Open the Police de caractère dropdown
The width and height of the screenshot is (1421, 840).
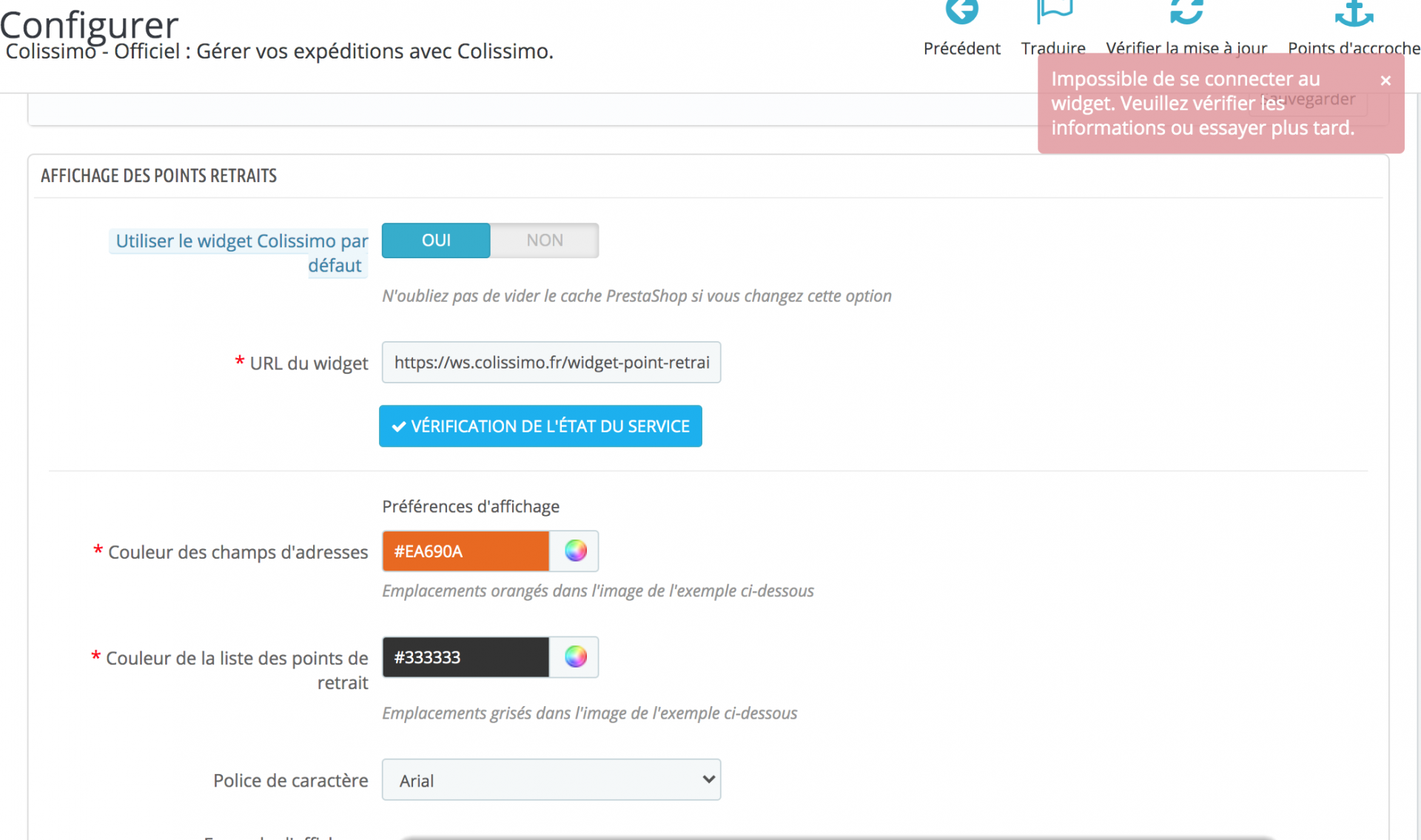[551, 780]
